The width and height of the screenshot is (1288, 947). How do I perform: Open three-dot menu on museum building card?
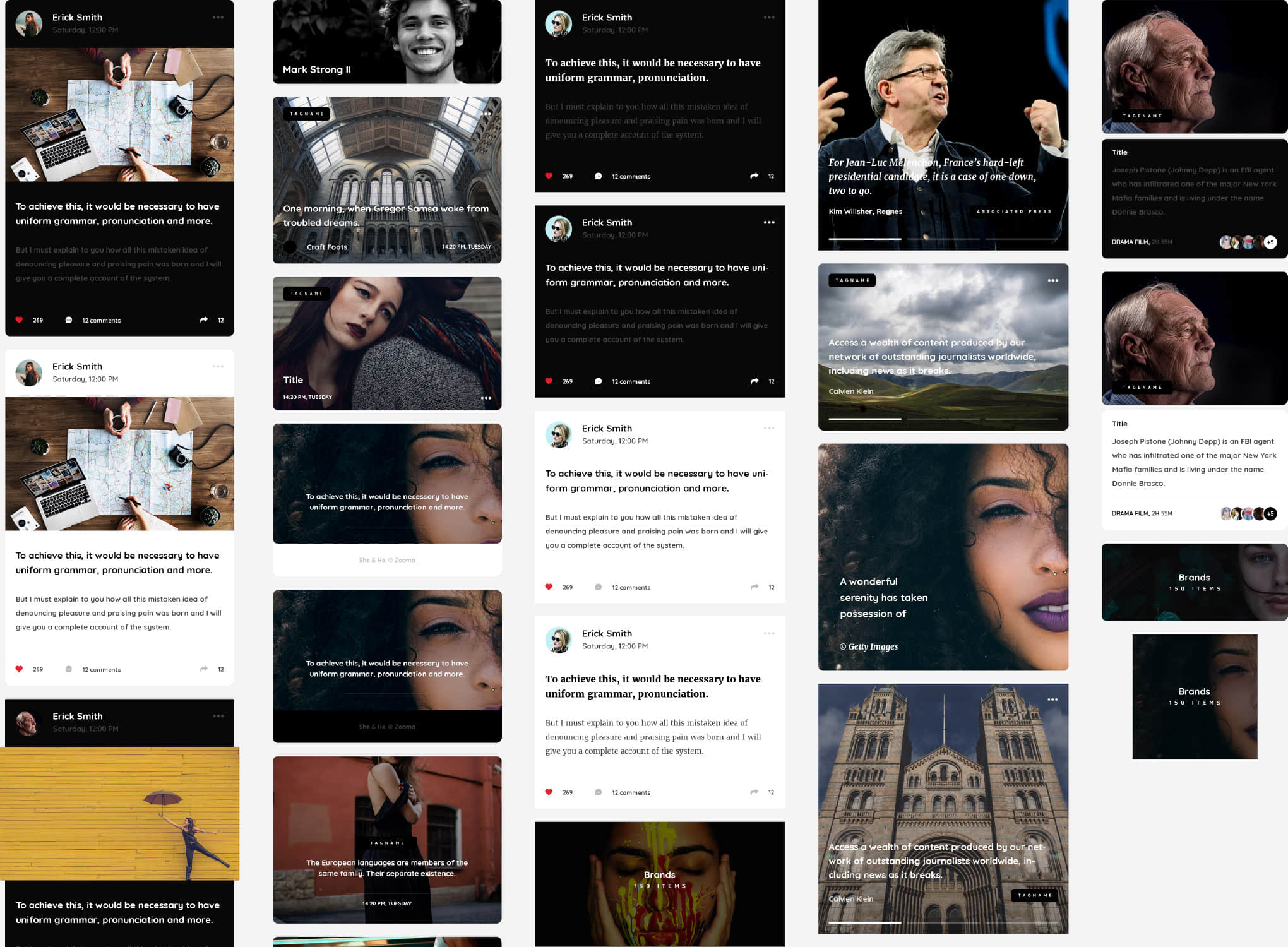(x=1052, y=700)
